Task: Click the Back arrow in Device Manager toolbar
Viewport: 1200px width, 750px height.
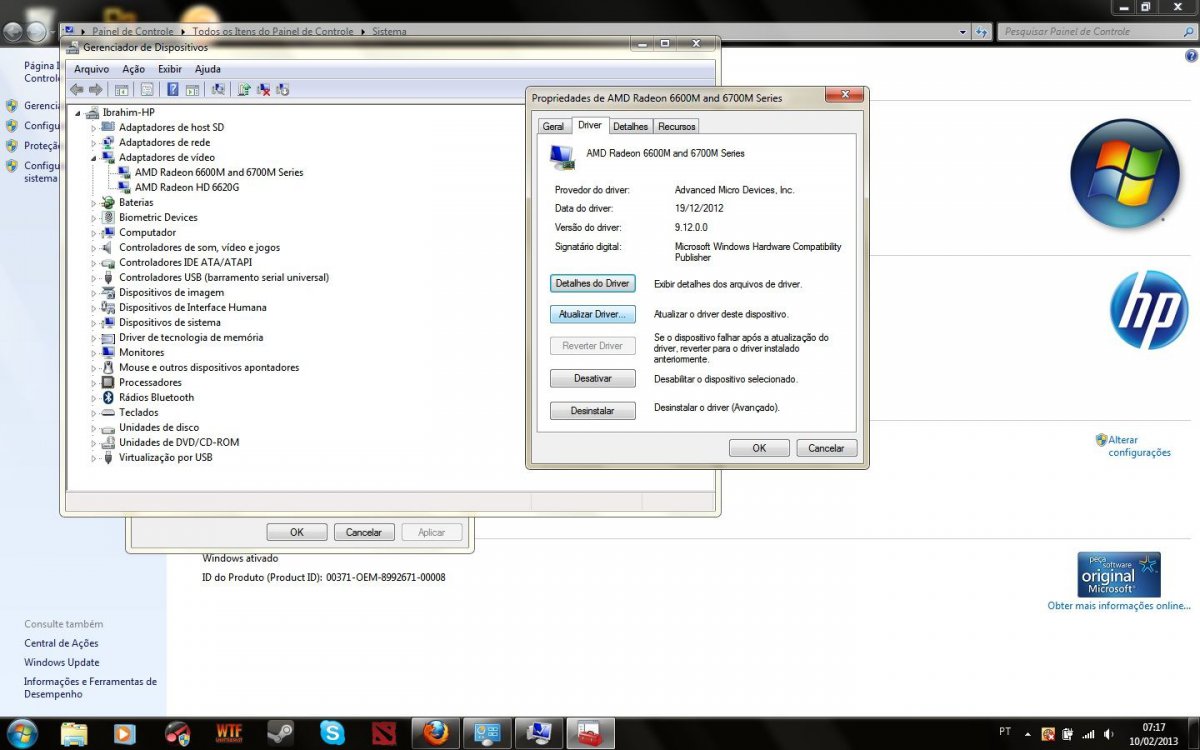Action: [76, 89]
